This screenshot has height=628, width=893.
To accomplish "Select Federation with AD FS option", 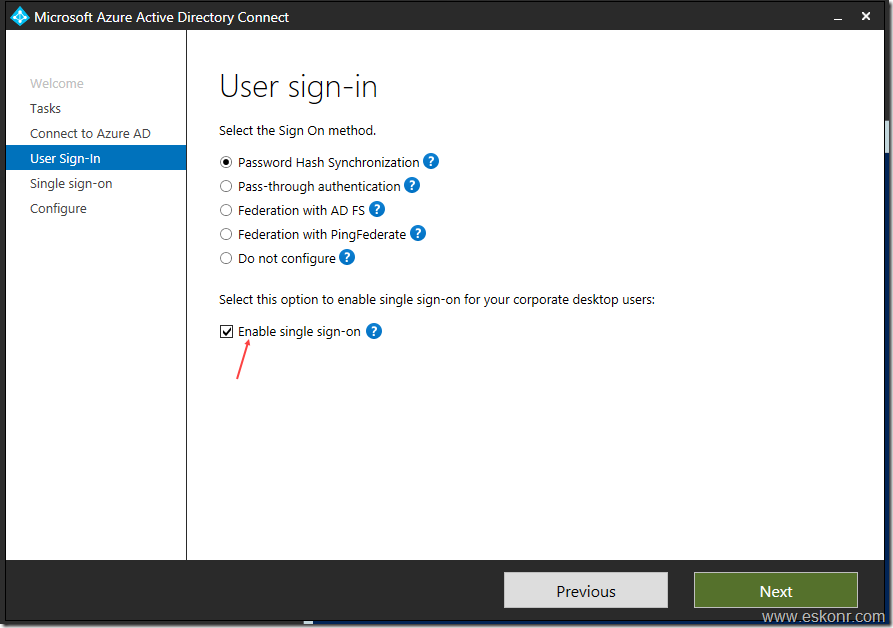I will [x=226, y=210].
